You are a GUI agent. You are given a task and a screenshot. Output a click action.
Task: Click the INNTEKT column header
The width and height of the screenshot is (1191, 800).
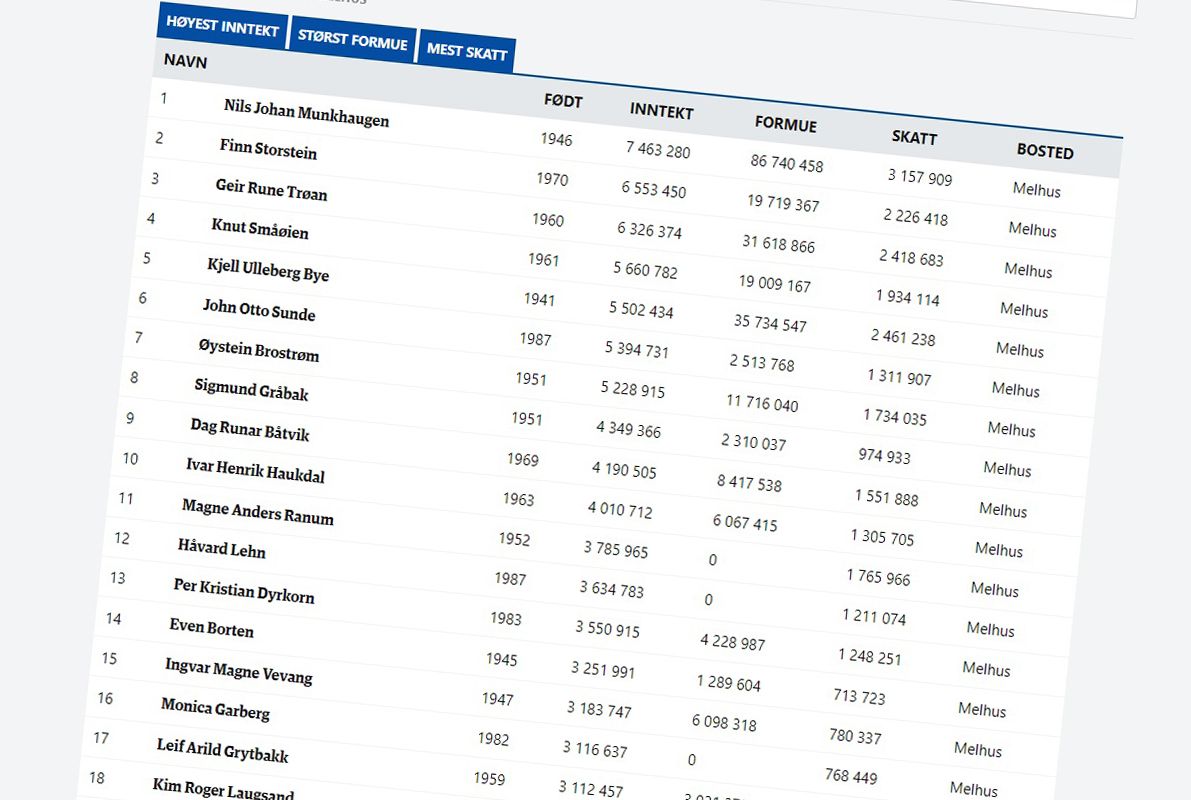[661, 112]
